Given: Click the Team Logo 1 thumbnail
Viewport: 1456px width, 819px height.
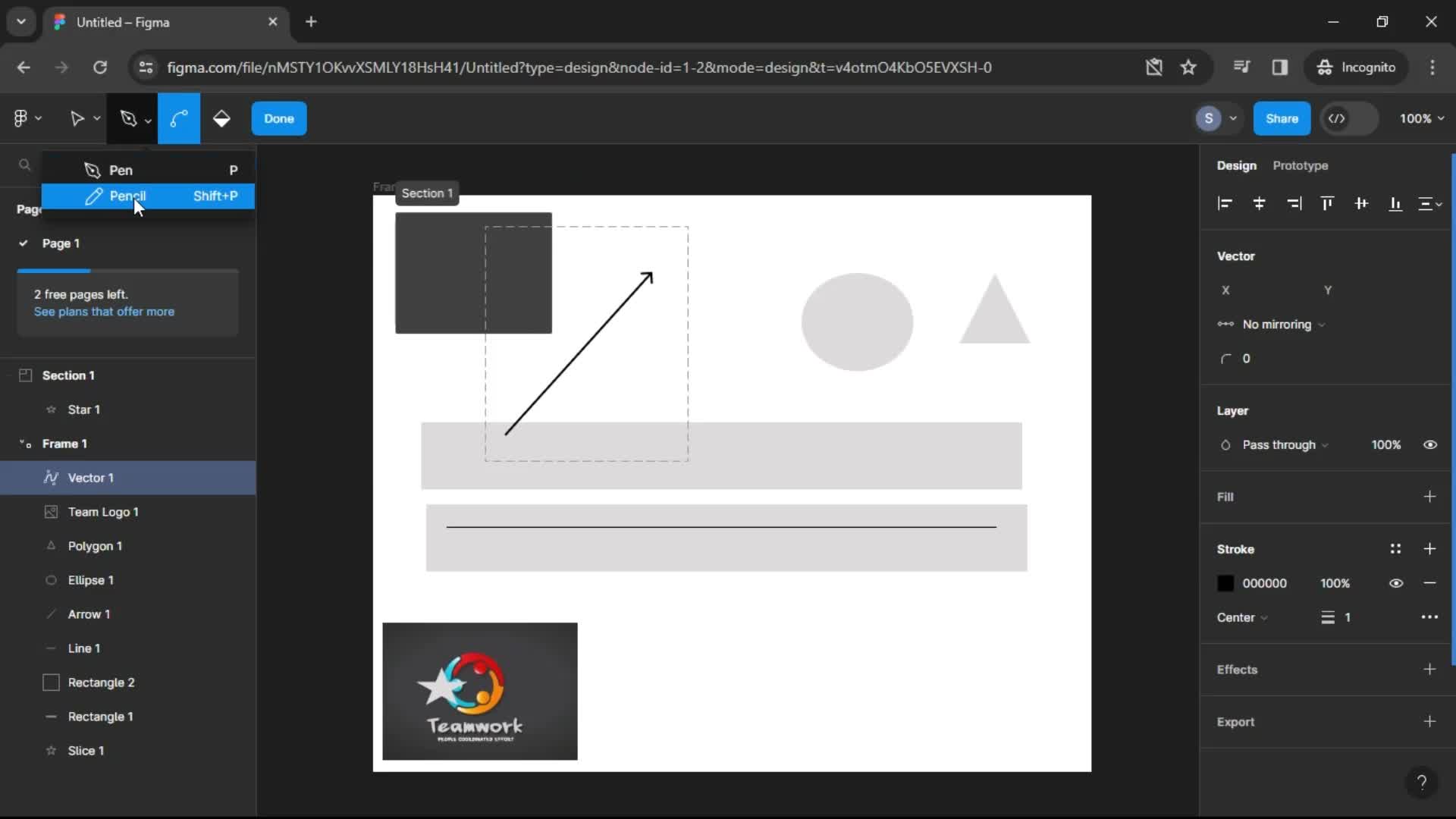Looking at the screenshot, I should tap(50, 512).
